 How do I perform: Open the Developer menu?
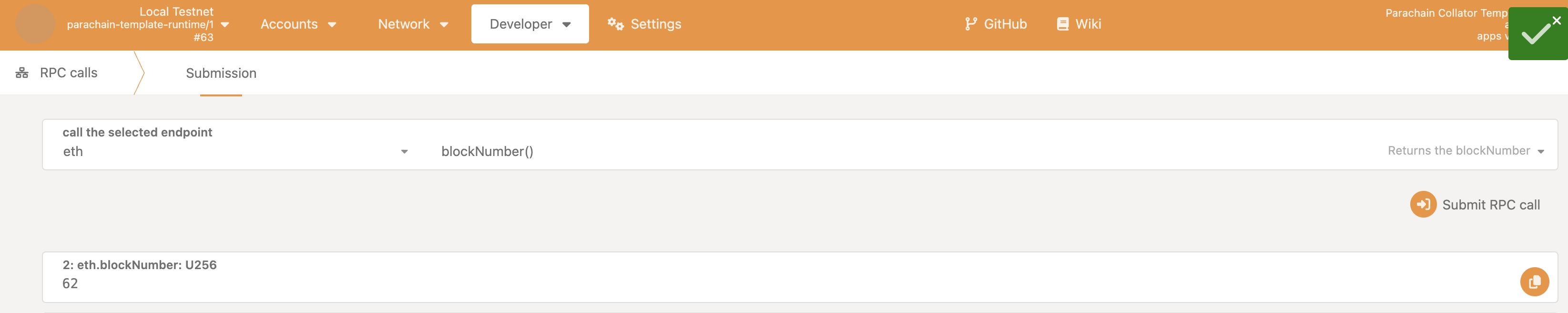pos(529,24)
